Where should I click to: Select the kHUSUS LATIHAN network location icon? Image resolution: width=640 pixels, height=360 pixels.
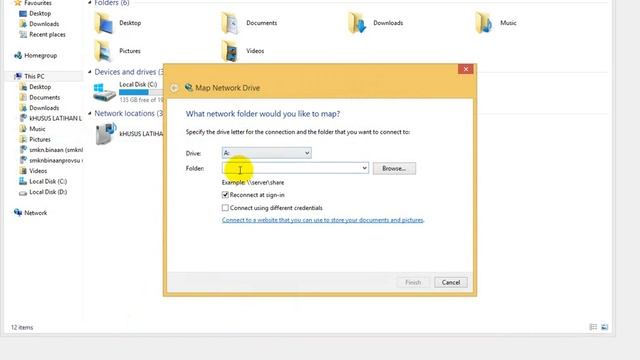pos(106,133)
